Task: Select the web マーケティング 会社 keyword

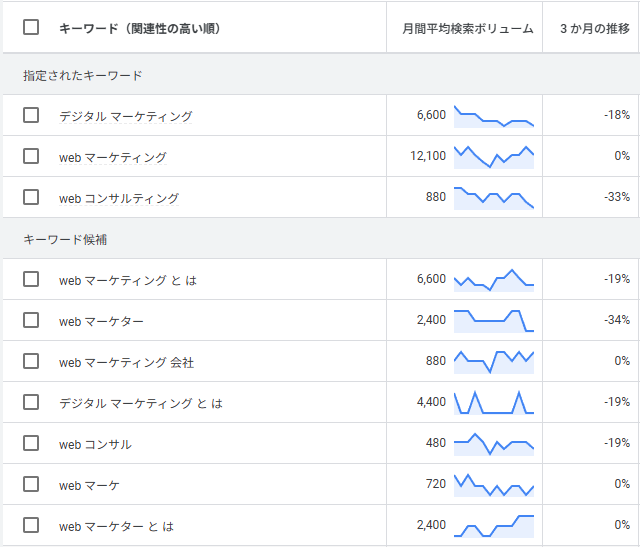Action: point(126,362)
